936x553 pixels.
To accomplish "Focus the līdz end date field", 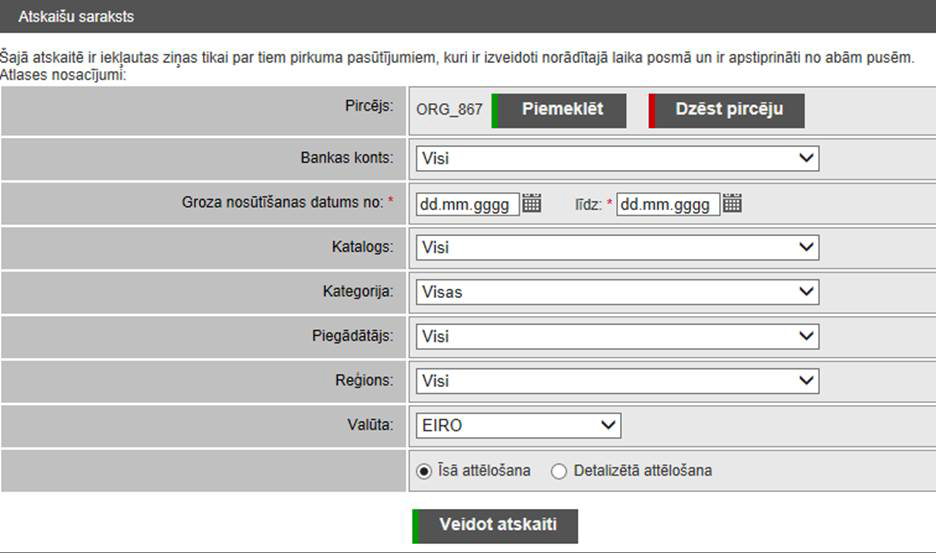I will click(x=667, y=204).
